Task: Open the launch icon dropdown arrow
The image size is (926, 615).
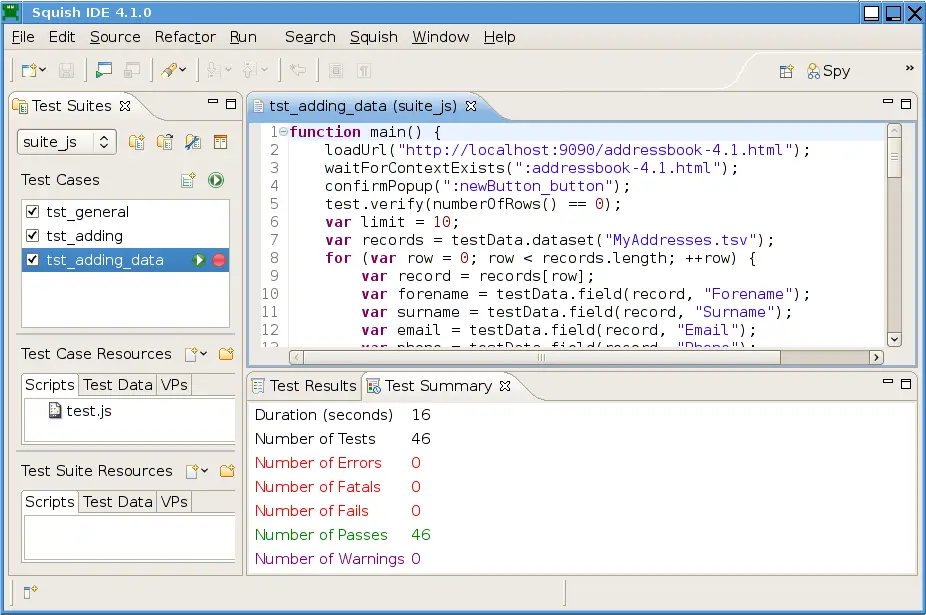Action: click(x=183, y=70)
